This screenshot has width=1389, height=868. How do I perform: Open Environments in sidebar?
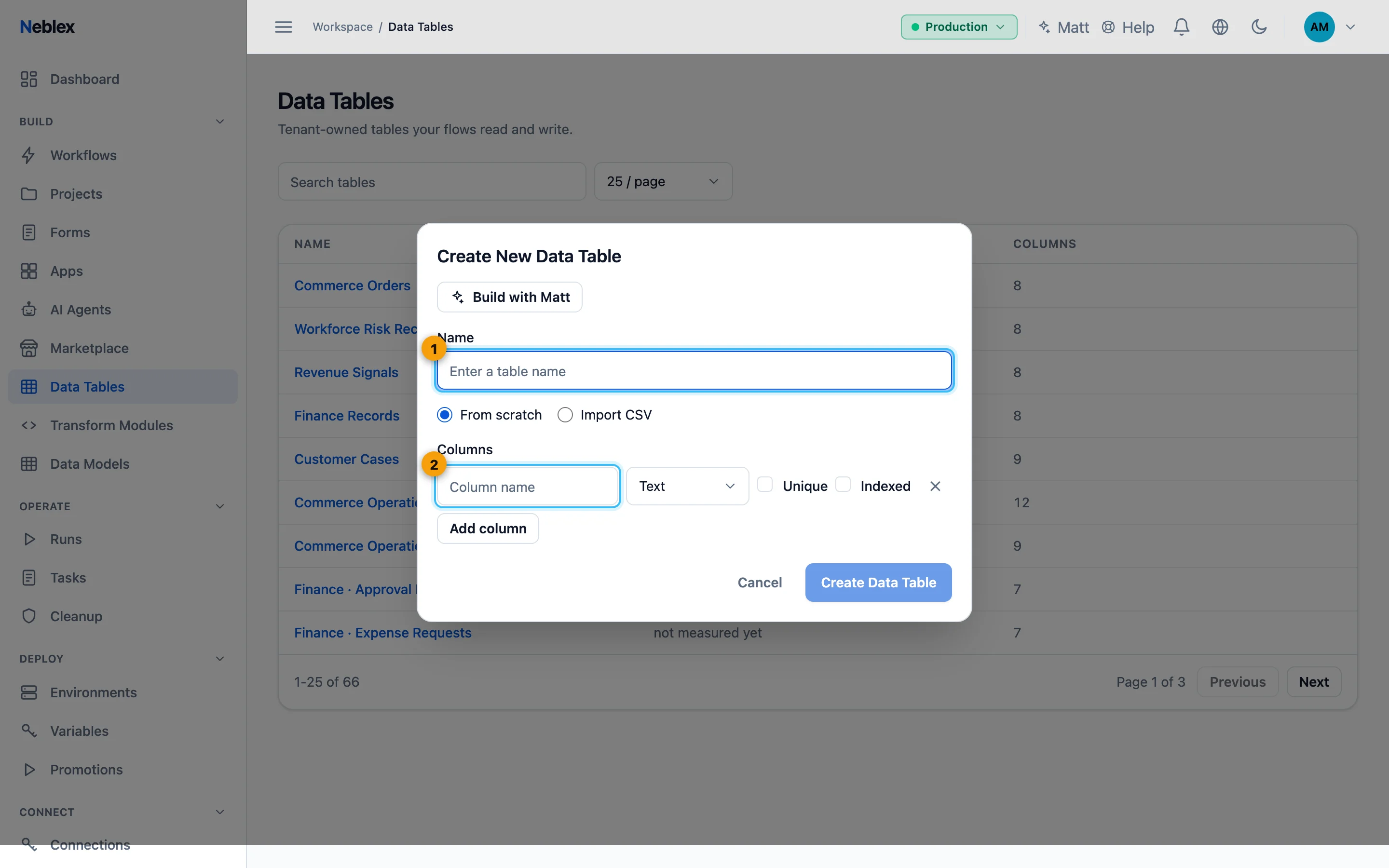click(123, 692)
